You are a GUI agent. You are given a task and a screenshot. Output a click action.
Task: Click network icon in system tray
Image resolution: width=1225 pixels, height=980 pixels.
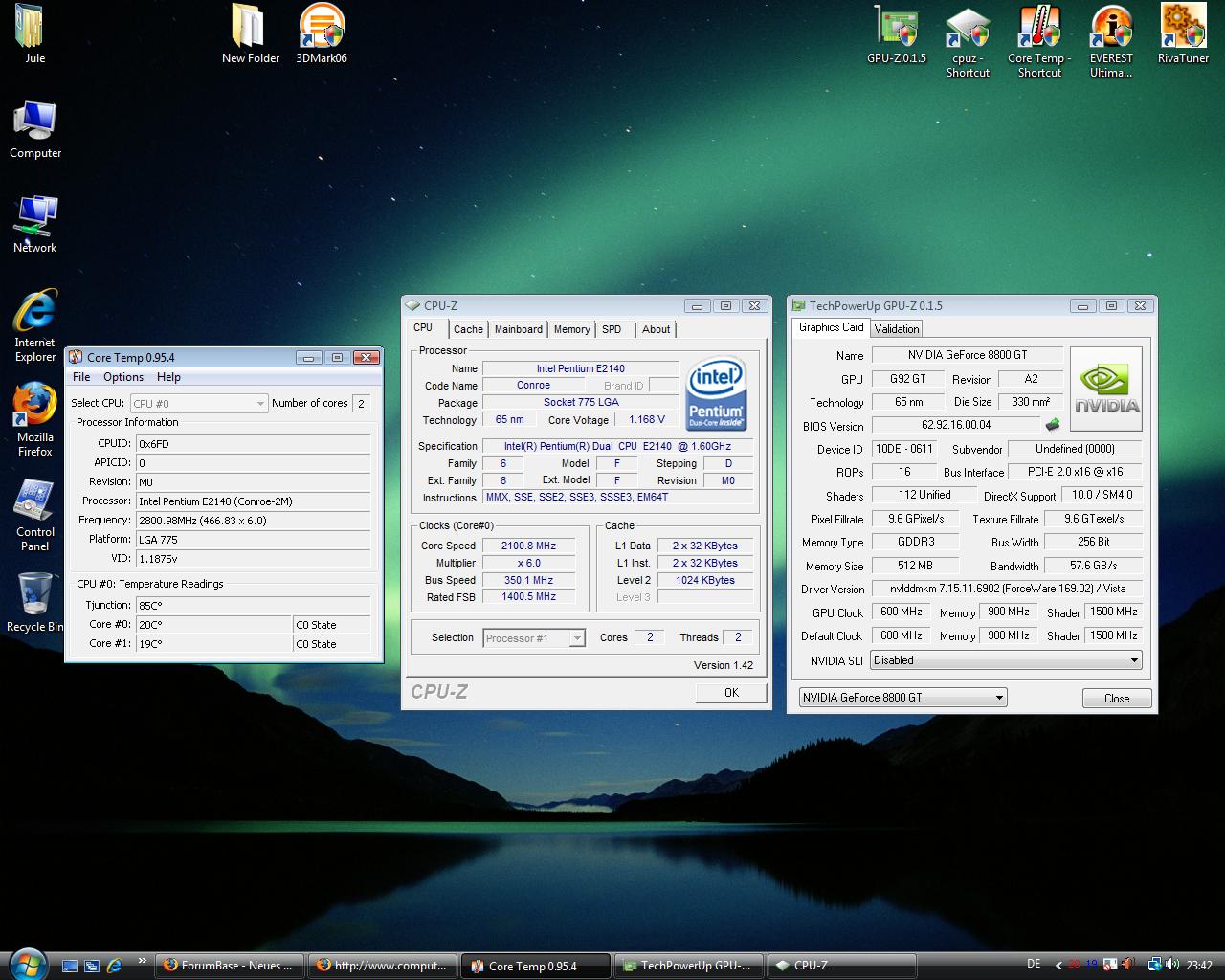tap(1154, 965)
